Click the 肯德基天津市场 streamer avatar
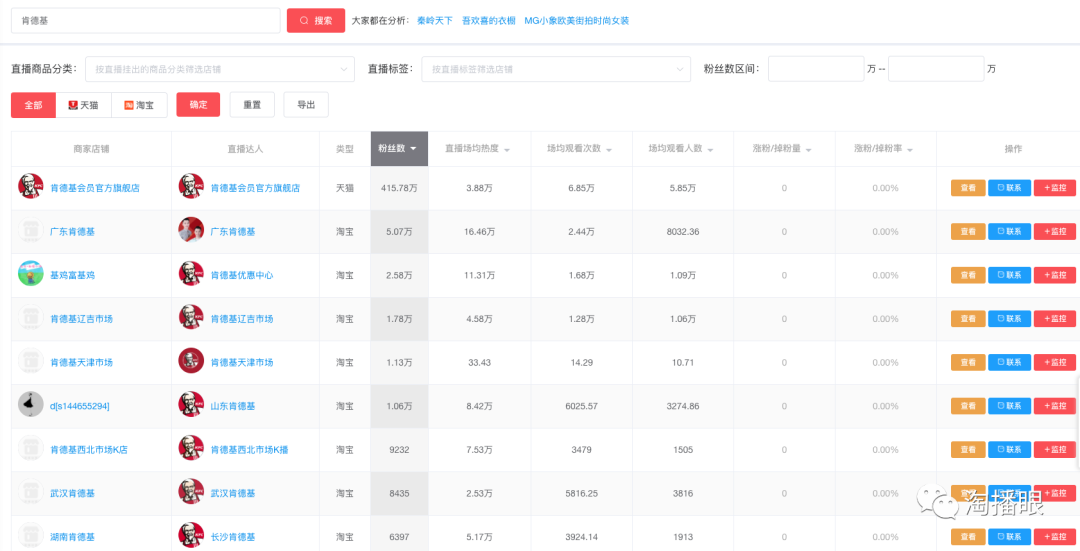This screenshot has height=551, width=1080. click(x=191, y=362)
